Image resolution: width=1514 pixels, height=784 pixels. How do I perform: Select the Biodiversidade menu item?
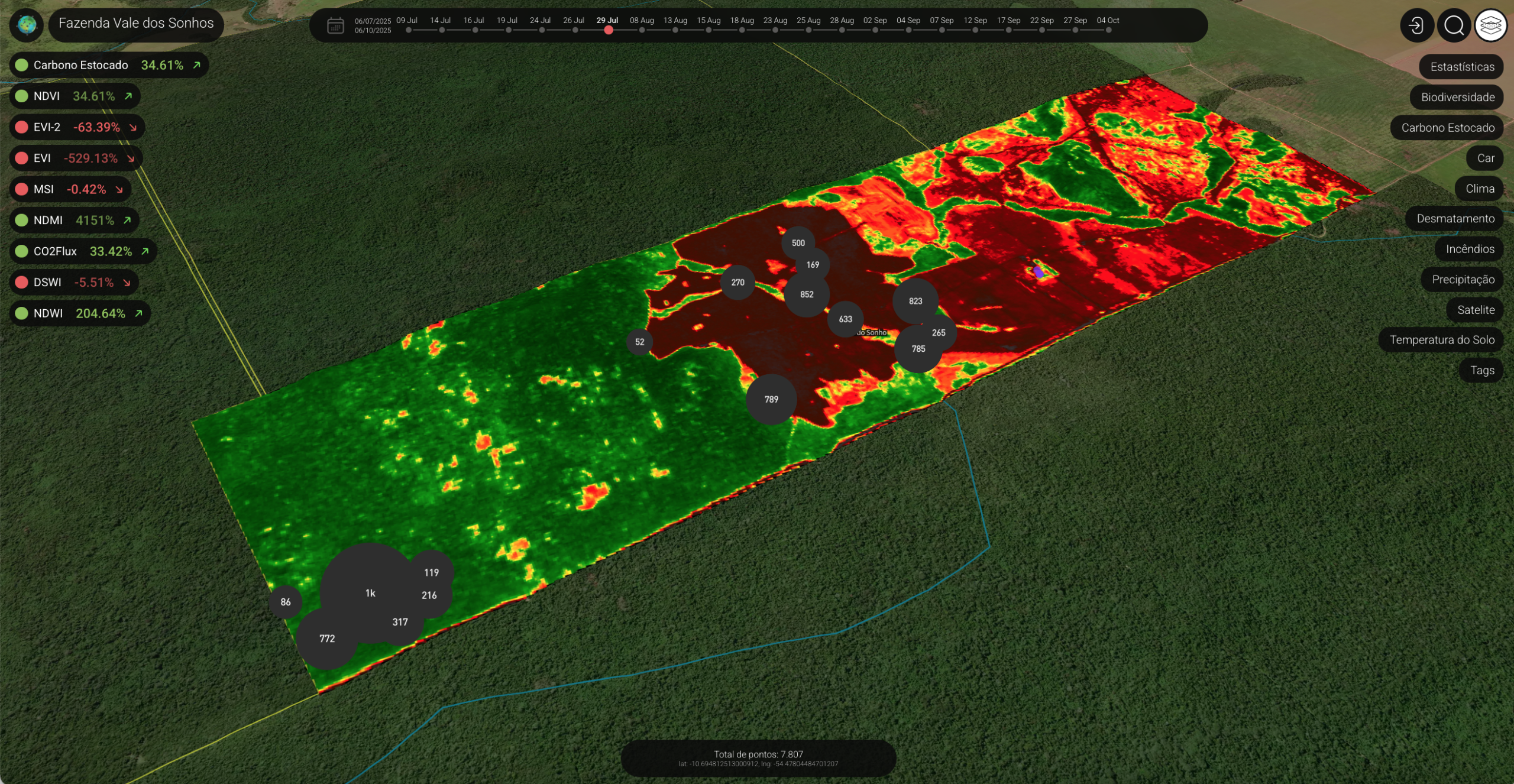(1456, 97)
